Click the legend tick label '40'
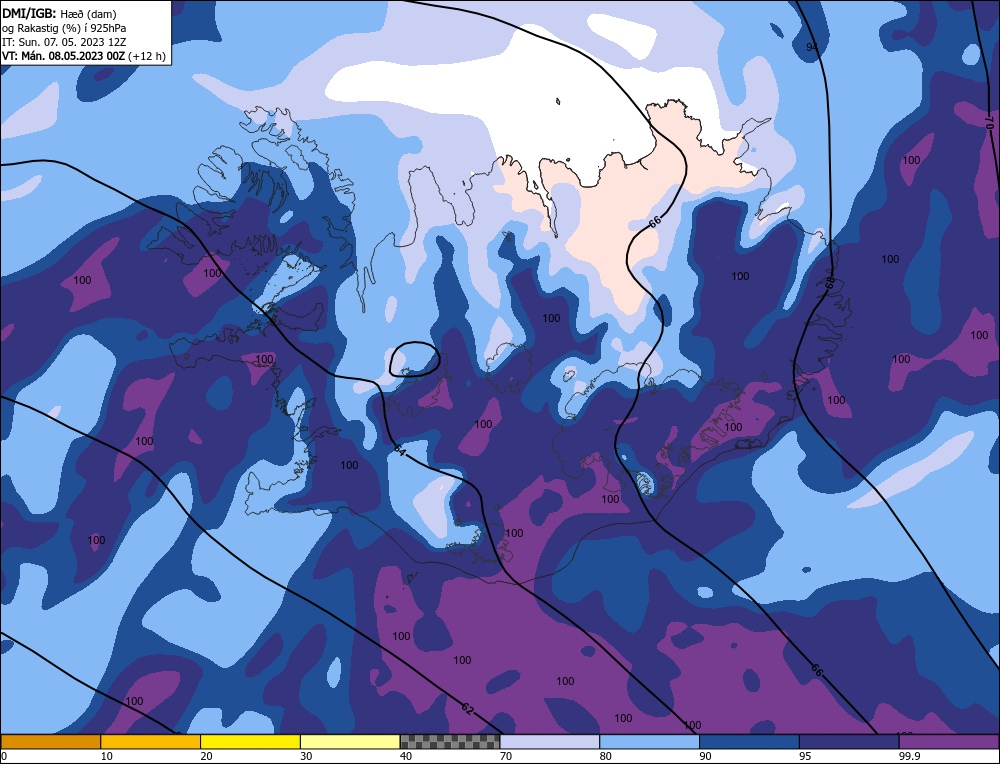Viewport: 1000px width, 764px height. [406, 756]
